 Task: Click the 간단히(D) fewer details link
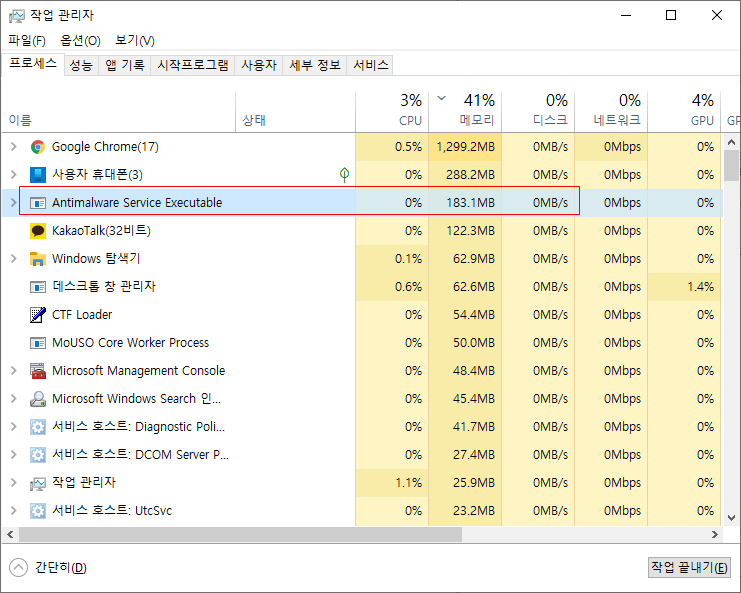click(x=60, y=567)
